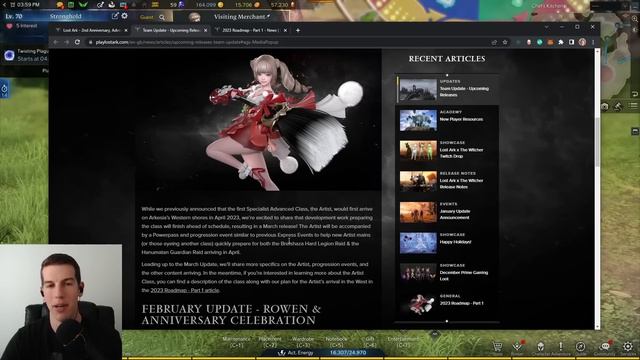Close the Lost Ark 2nd Anniversary tab

pos(126,30)
